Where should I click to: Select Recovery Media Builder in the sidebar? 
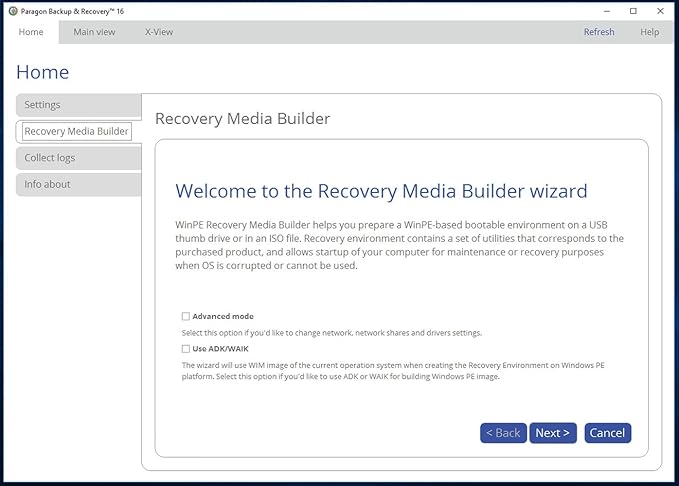click(x=76, y=131)
